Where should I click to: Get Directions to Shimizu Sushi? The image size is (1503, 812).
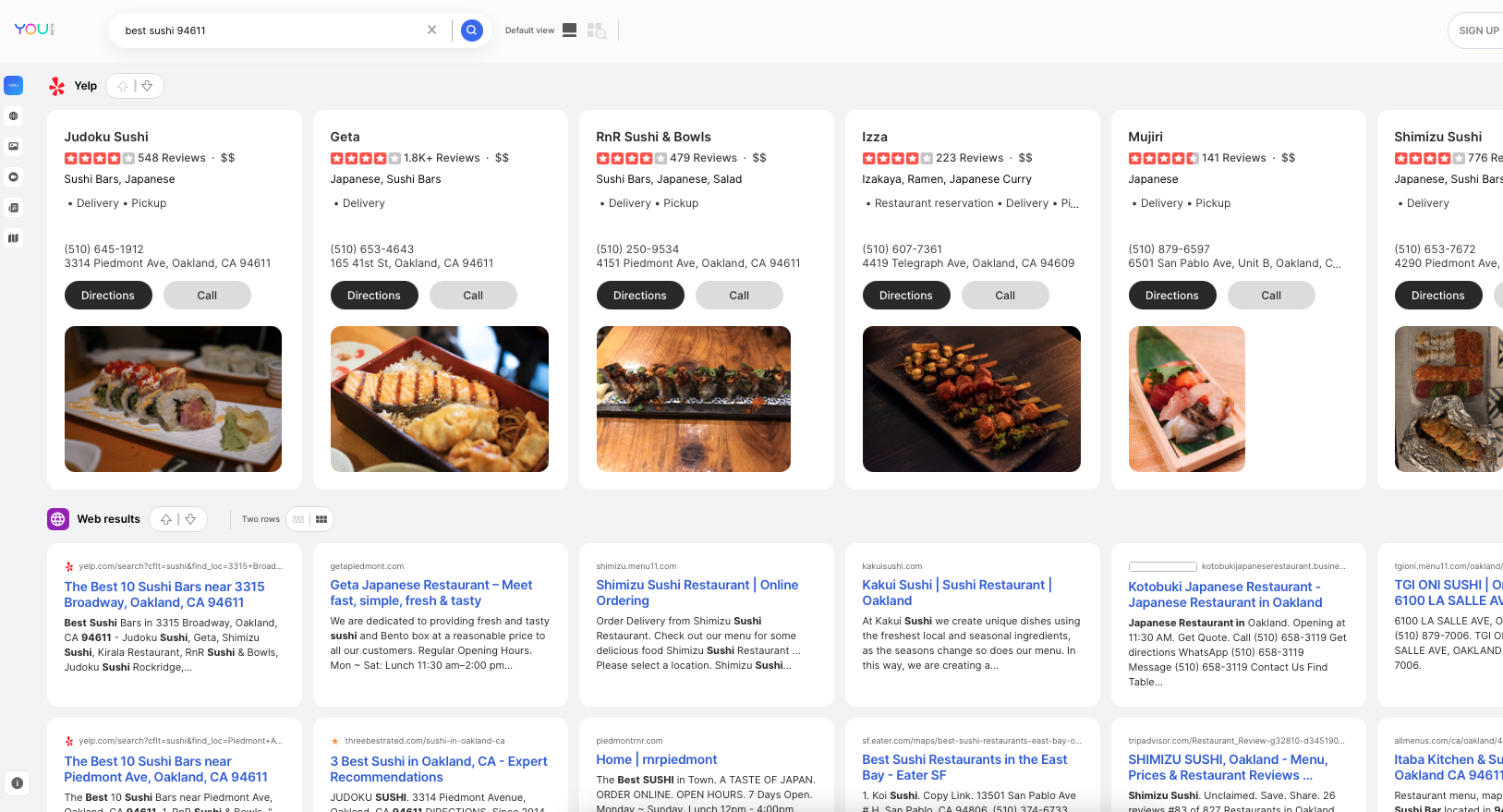pyautogui.click(x=1438, y=296)
